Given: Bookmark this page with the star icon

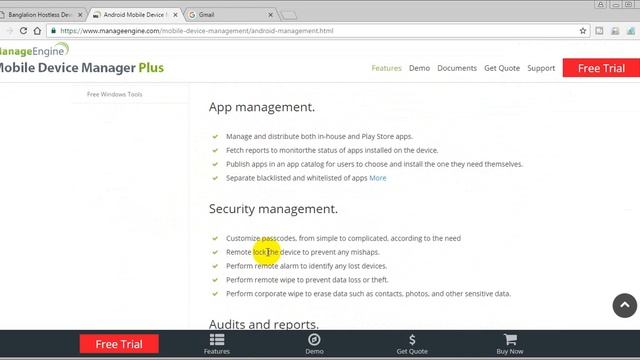Looking at the screenshot, I should pos(583,31).
